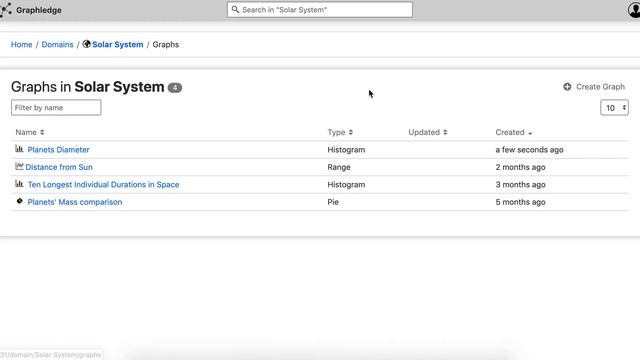
Task: Click 'a few seconds ago' created cell
Action: [x=529, y=150]
